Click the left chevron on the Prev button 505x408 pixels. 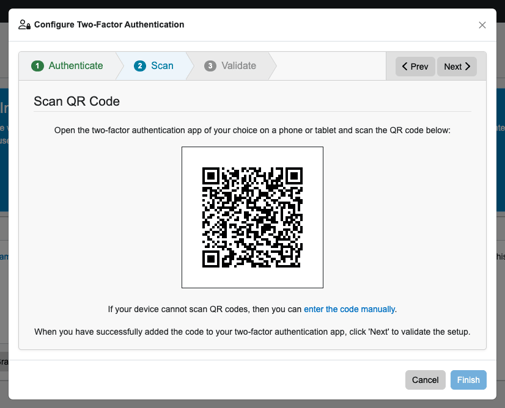tap(405, 66)
